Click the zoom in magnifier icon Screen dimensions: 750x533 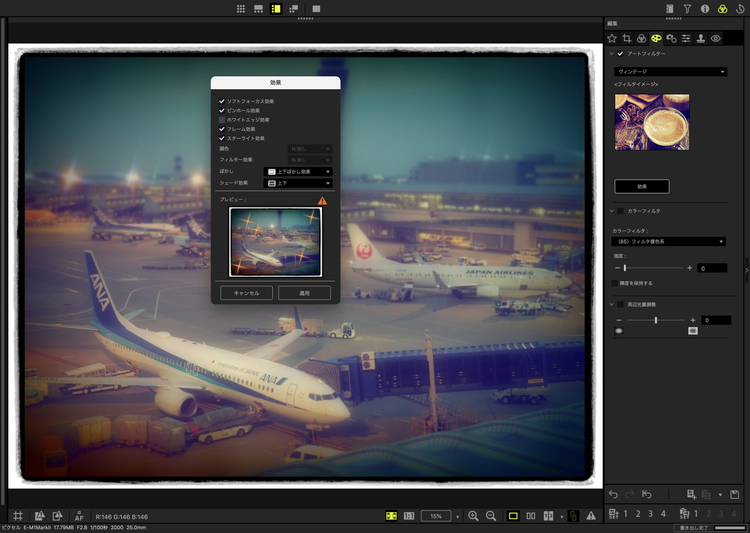pyautogui.click(x=473, y=515)
